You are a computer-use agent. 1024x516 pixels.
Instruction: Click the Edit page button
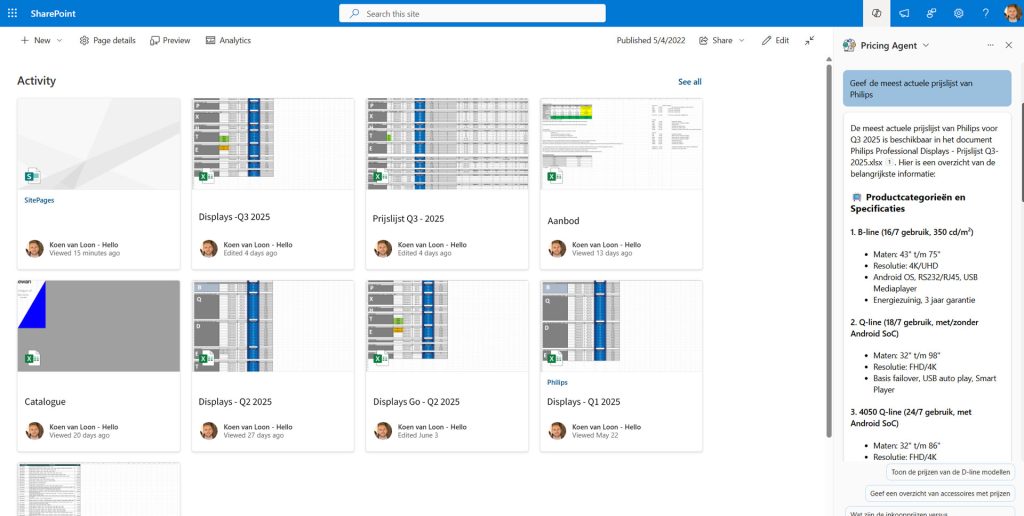[775, 40]
